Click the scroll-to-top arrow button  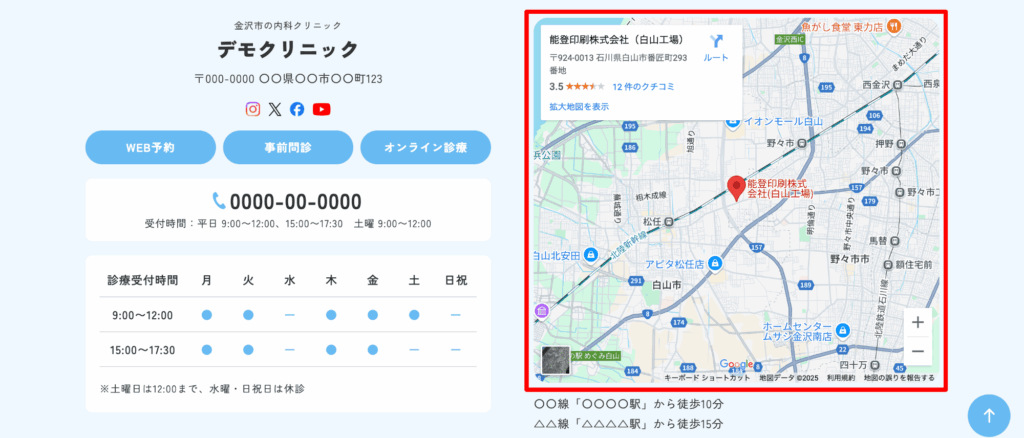pyautogui.click(x=988, y=416)
